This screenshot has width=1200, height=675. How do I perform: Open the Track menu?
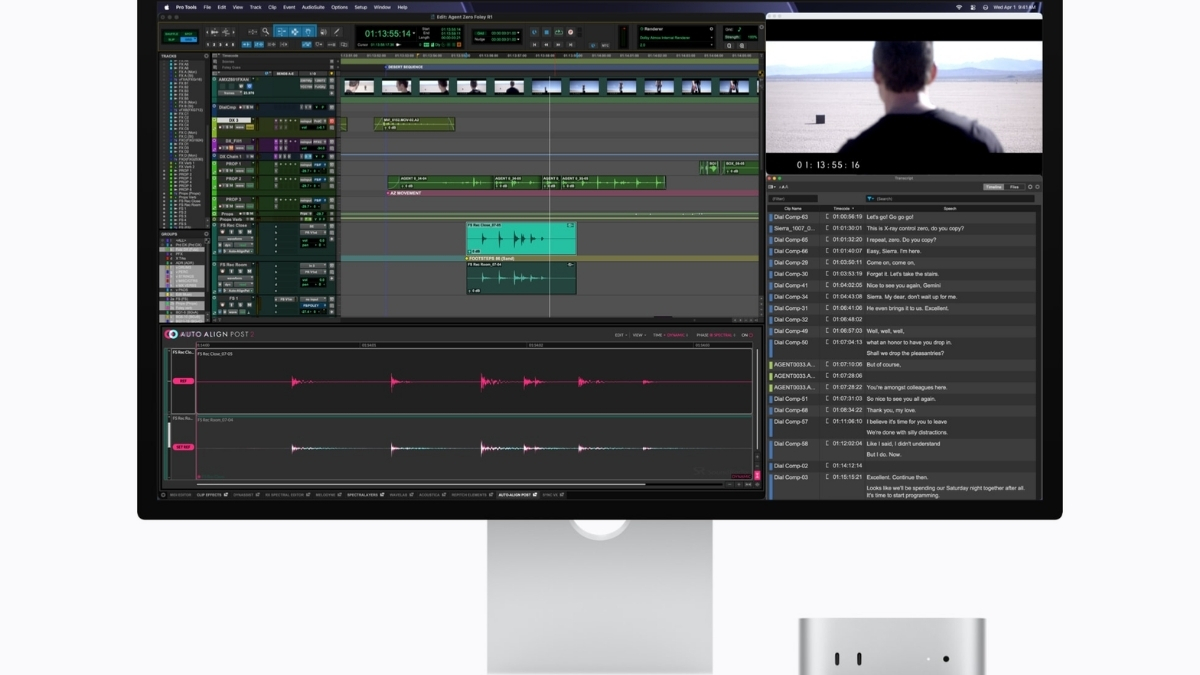click(x=255, y=7)
